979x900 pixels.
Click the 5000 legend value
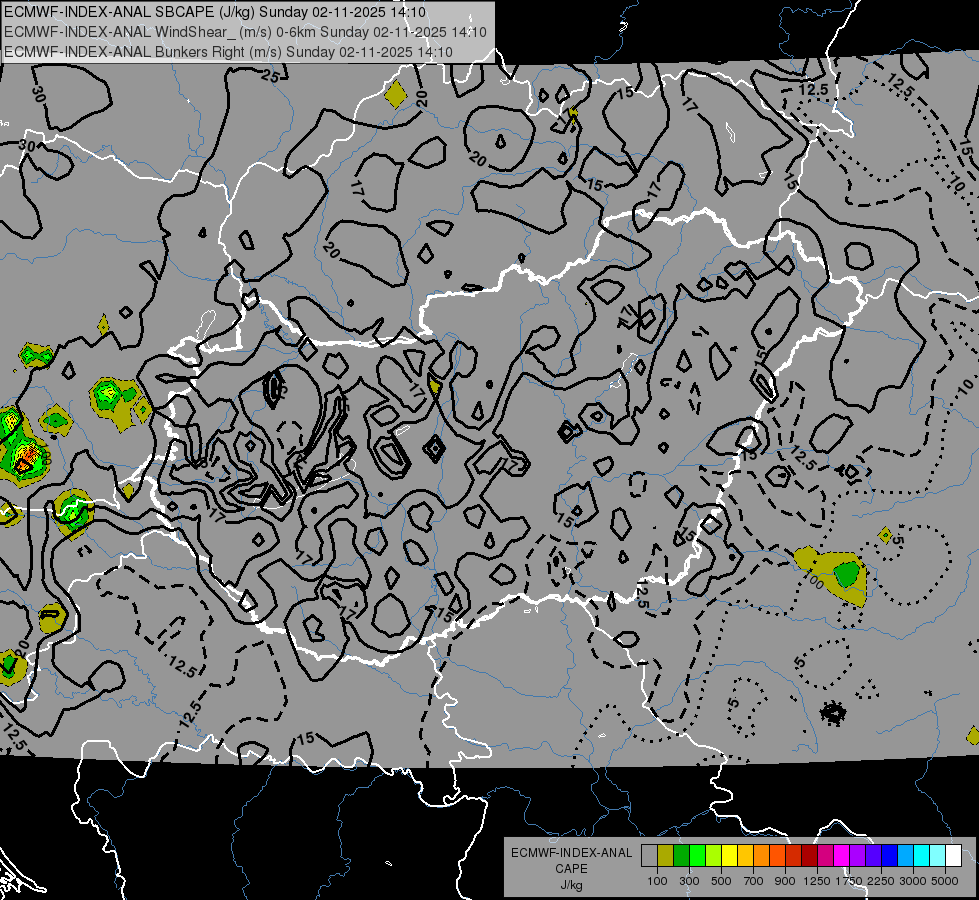945,881
